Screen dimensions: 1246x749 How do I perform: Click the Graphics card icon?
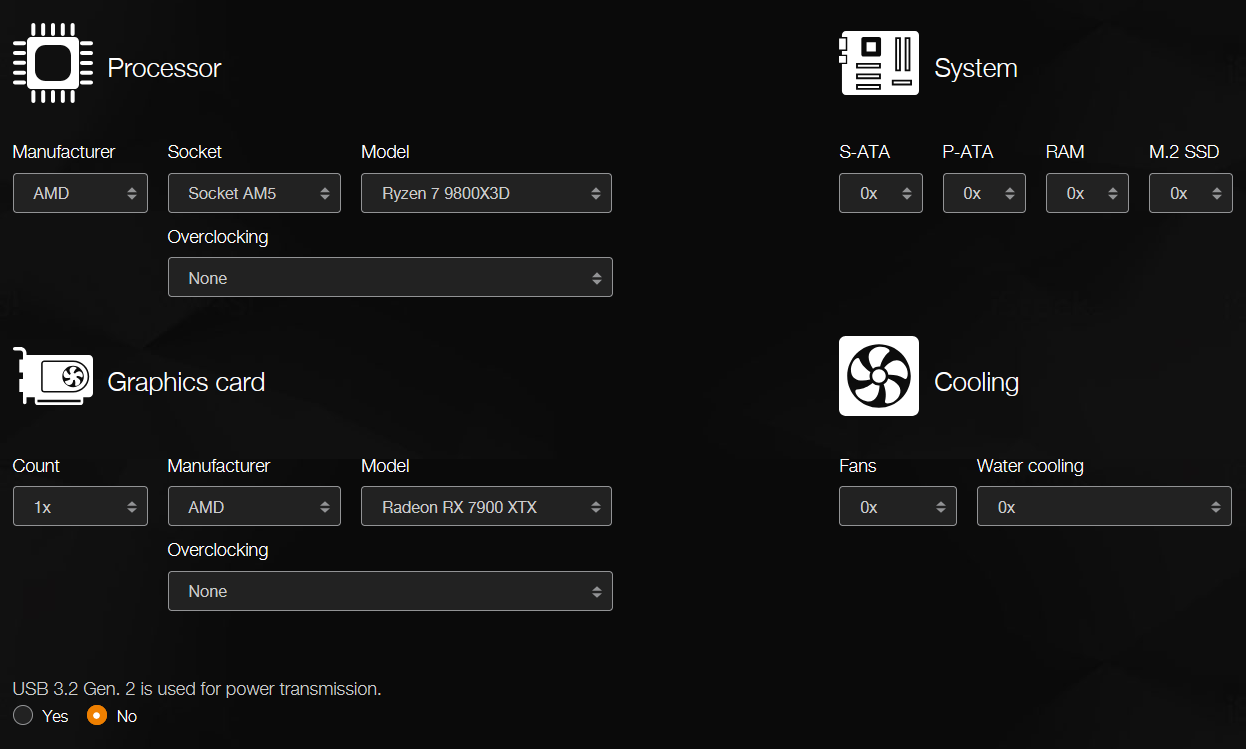point(53,377)
